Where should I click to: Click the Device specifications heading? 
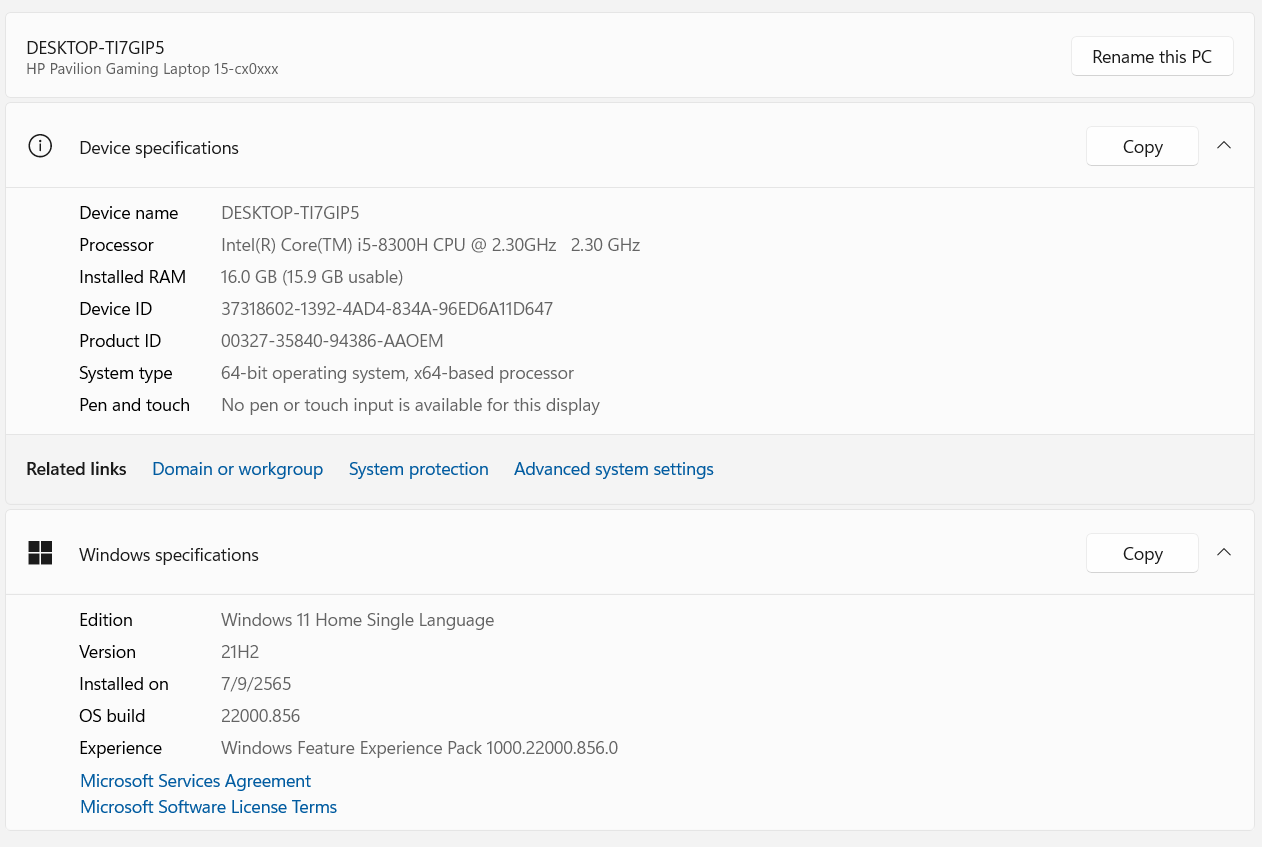[x=159, y=148]
